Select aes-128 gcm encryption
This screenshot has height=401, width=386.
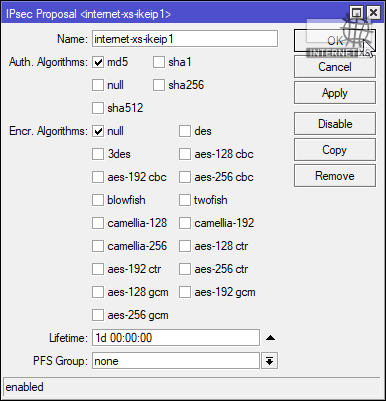98,292
